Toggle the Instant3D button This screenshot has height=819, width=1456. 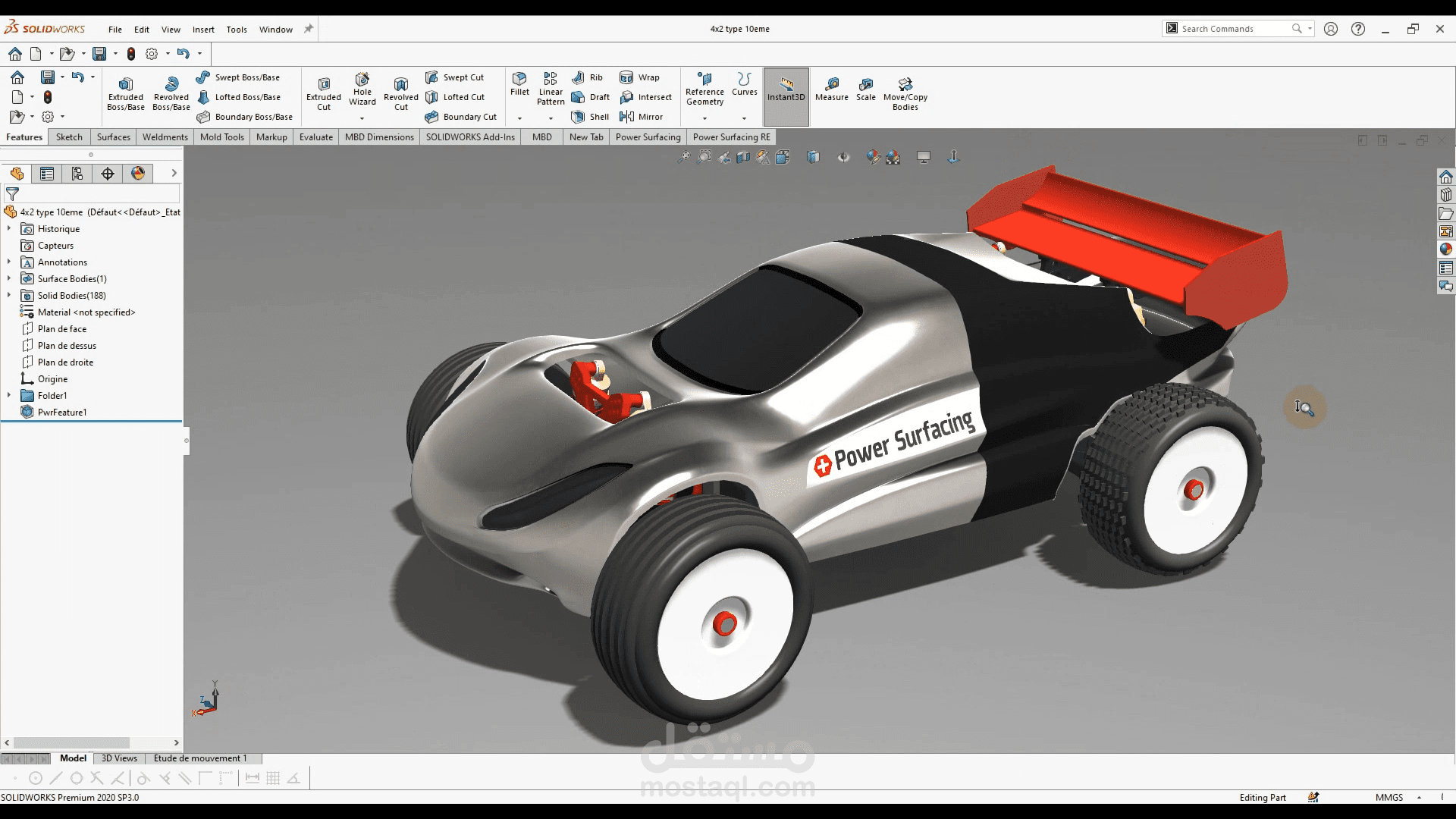pyautogui.click(x=786, y=89)
